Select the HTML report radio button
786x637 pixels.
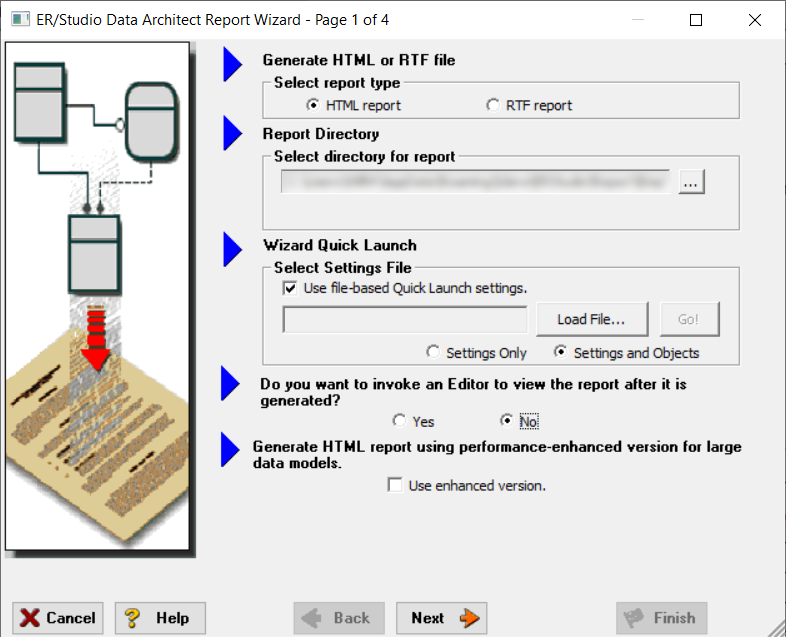click(312, 105)
